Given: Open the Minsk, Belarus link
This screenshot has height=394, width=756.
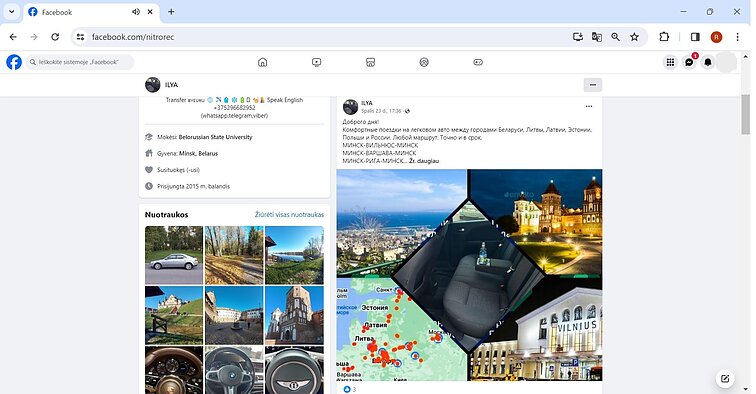Looking at the screenshot, I should tap(198, 153).
